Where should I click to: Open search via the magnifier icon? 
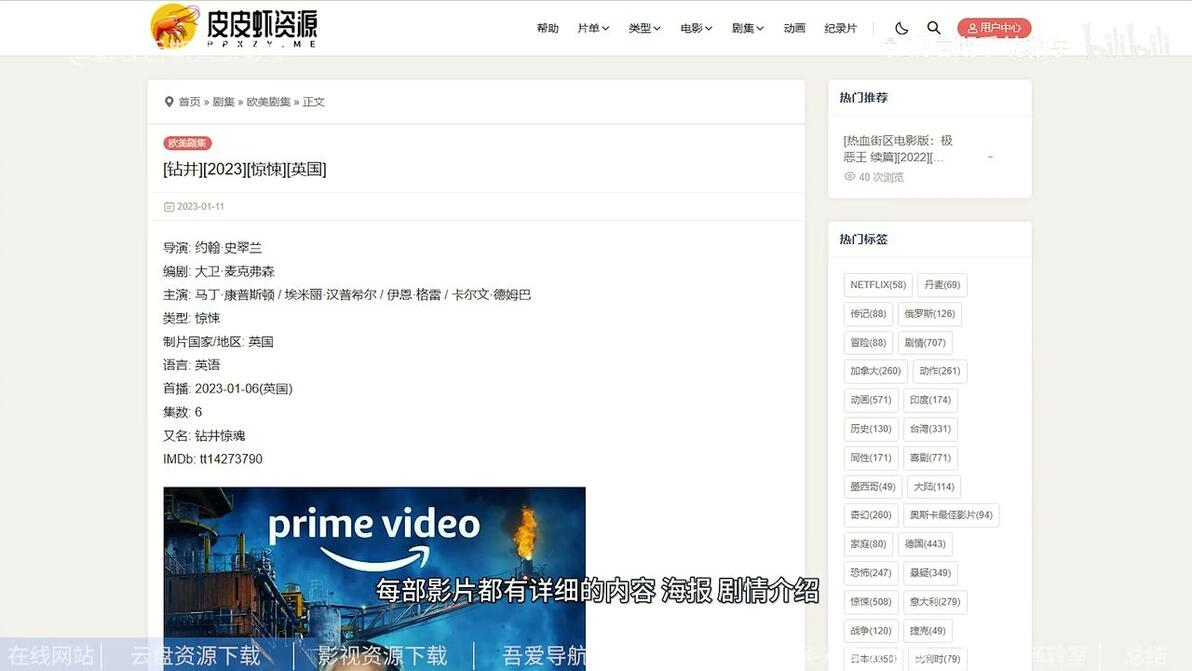pos(933,28)
